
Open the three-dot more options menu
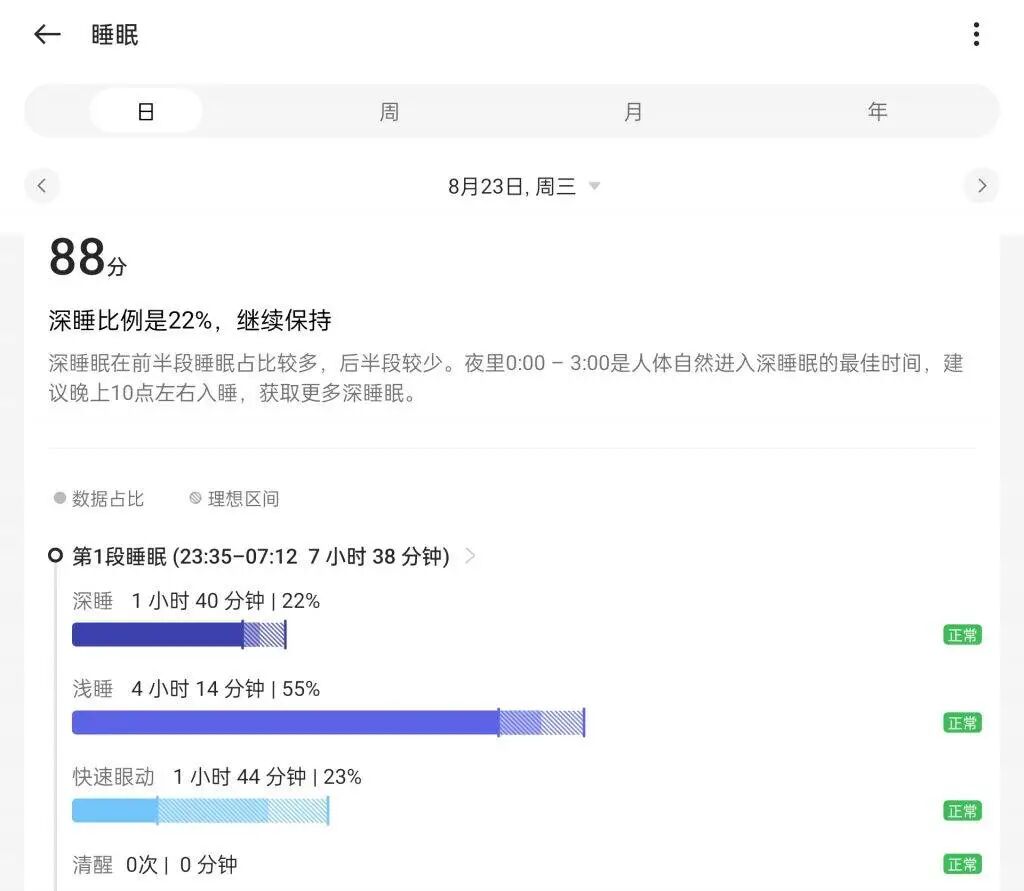(976, 34)
